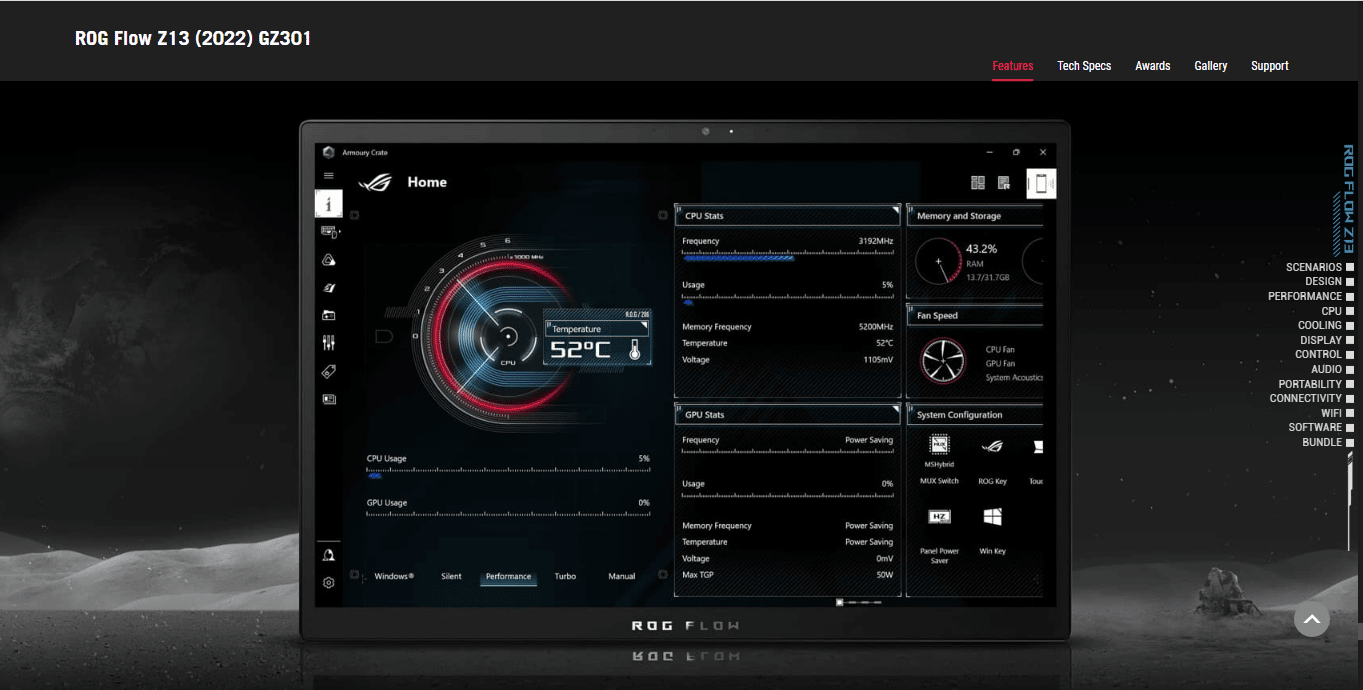Switch to the Awards tab
1363x690 pixels.
pos(1153,66)
